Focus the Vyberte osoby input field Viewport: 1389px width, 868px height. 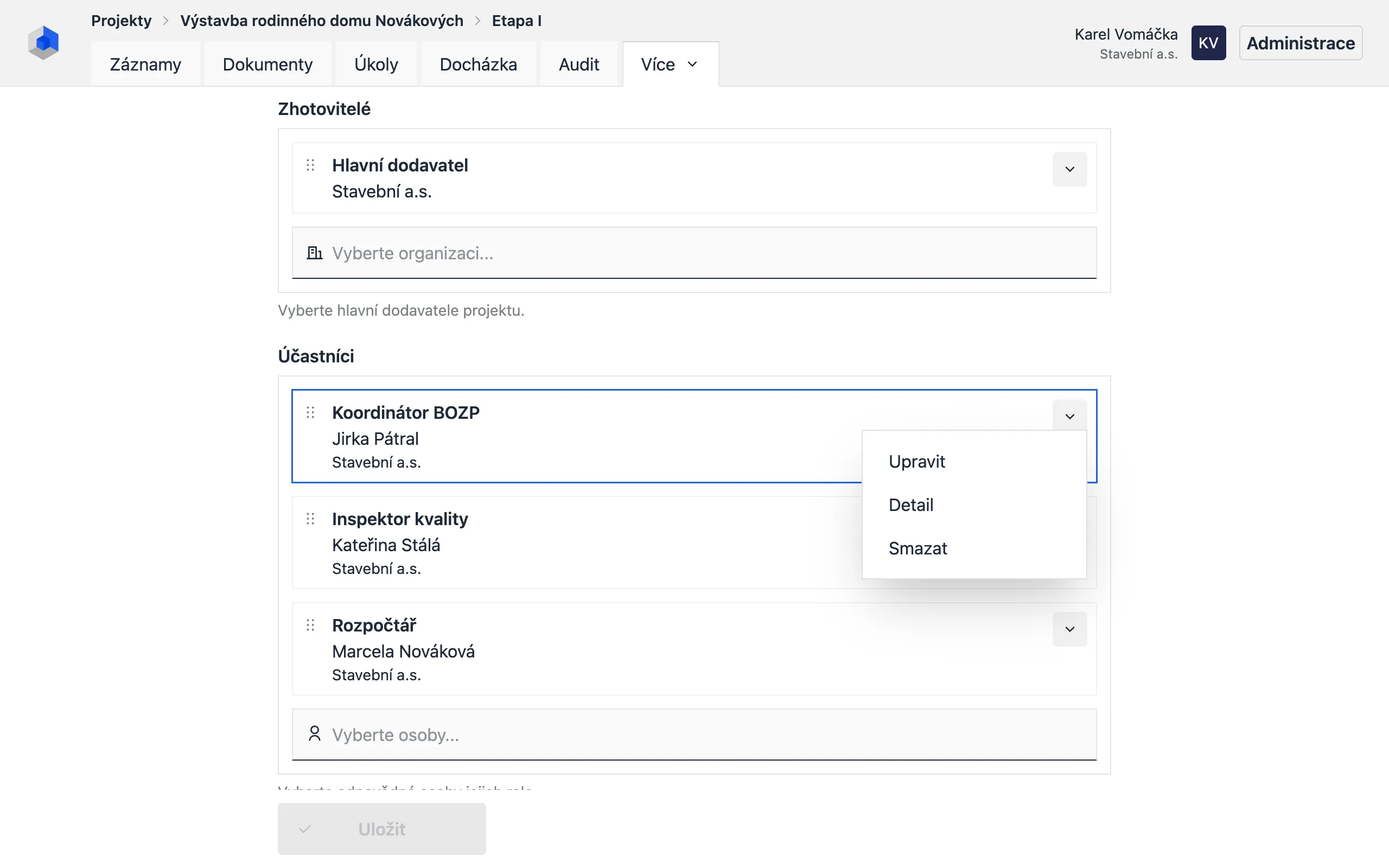pyautogui.click(x=694, y=735)
